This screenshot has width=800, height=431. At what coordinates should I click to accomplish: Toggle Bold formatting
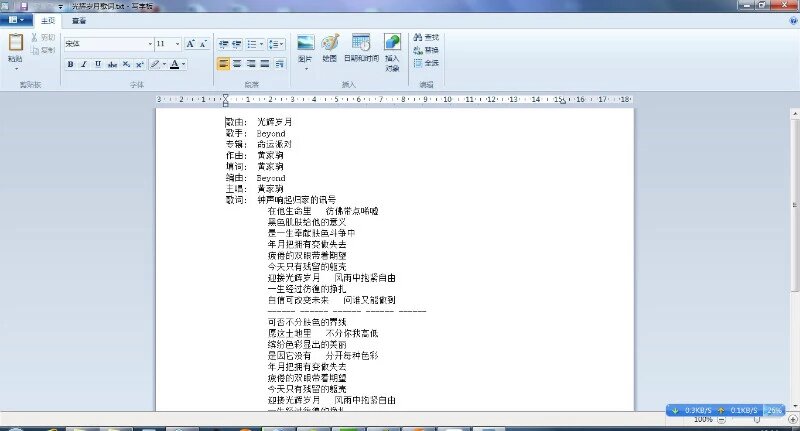[70, 64]
